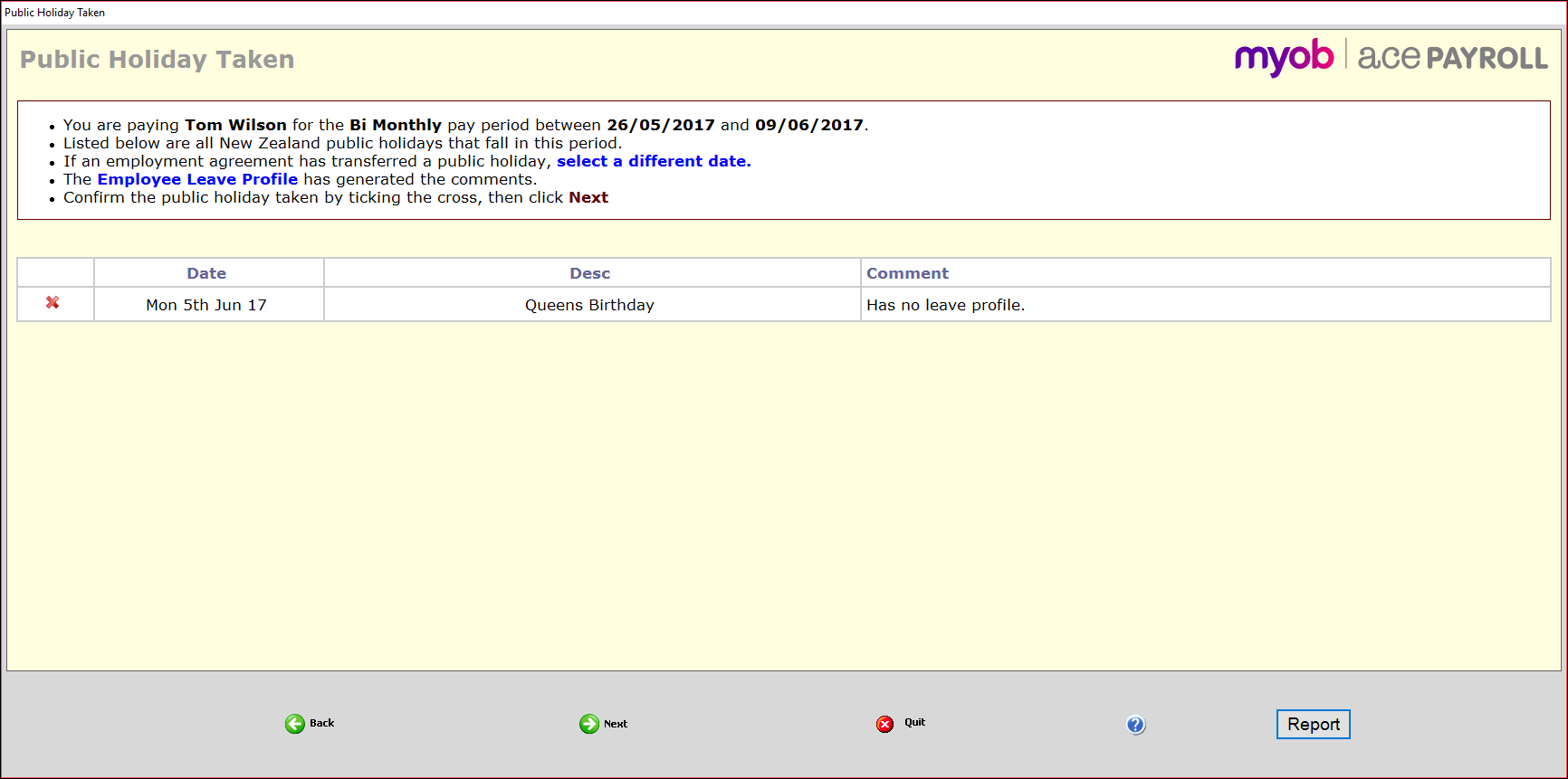Click the green Next arrow icon

pos(589,724)
